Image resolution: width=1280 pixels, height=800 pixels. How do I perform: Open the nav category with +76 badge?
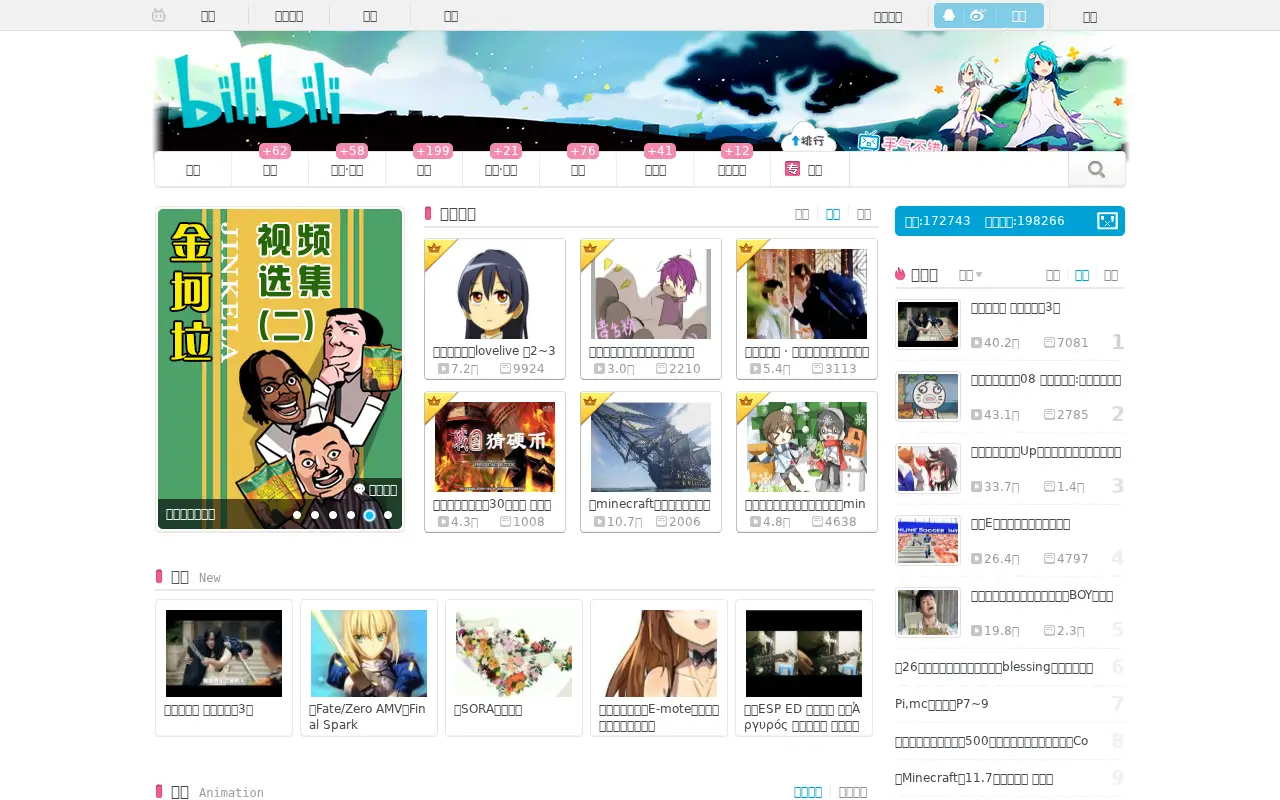coord(578,169)
